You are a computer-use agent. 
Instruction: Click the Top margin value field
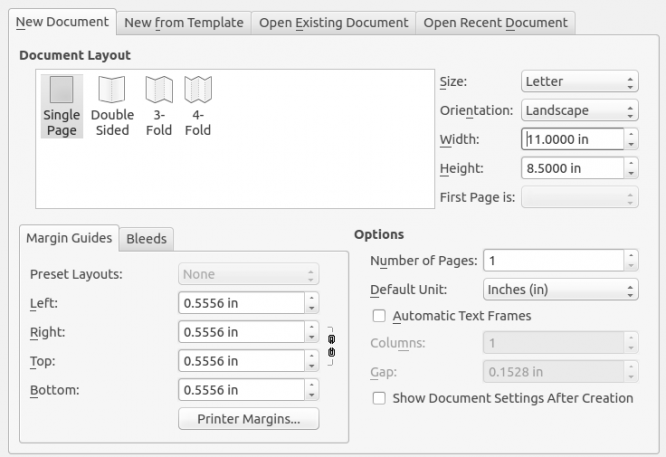tap(240, 361)
